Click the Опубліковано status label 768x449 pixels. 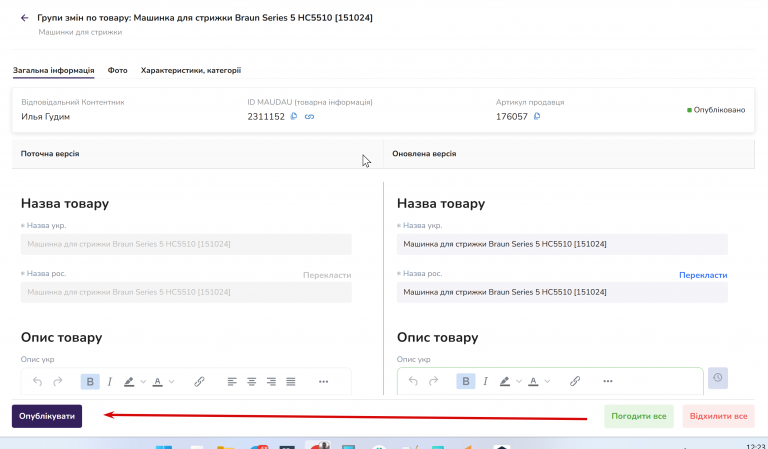pyautogui.click(x=716, y=110)
